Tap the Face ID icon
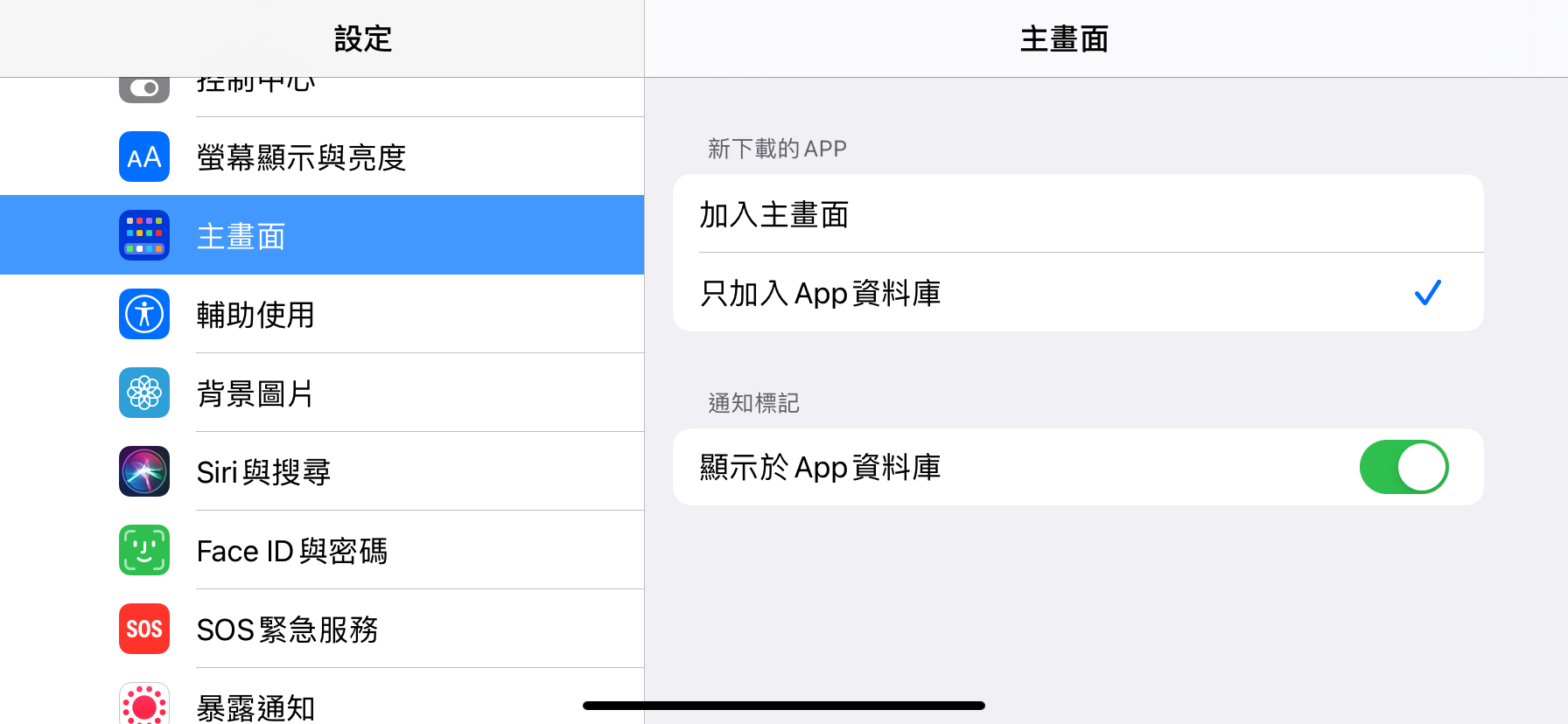The height and width of the screenshot is (724, 1568). point(144,550)
